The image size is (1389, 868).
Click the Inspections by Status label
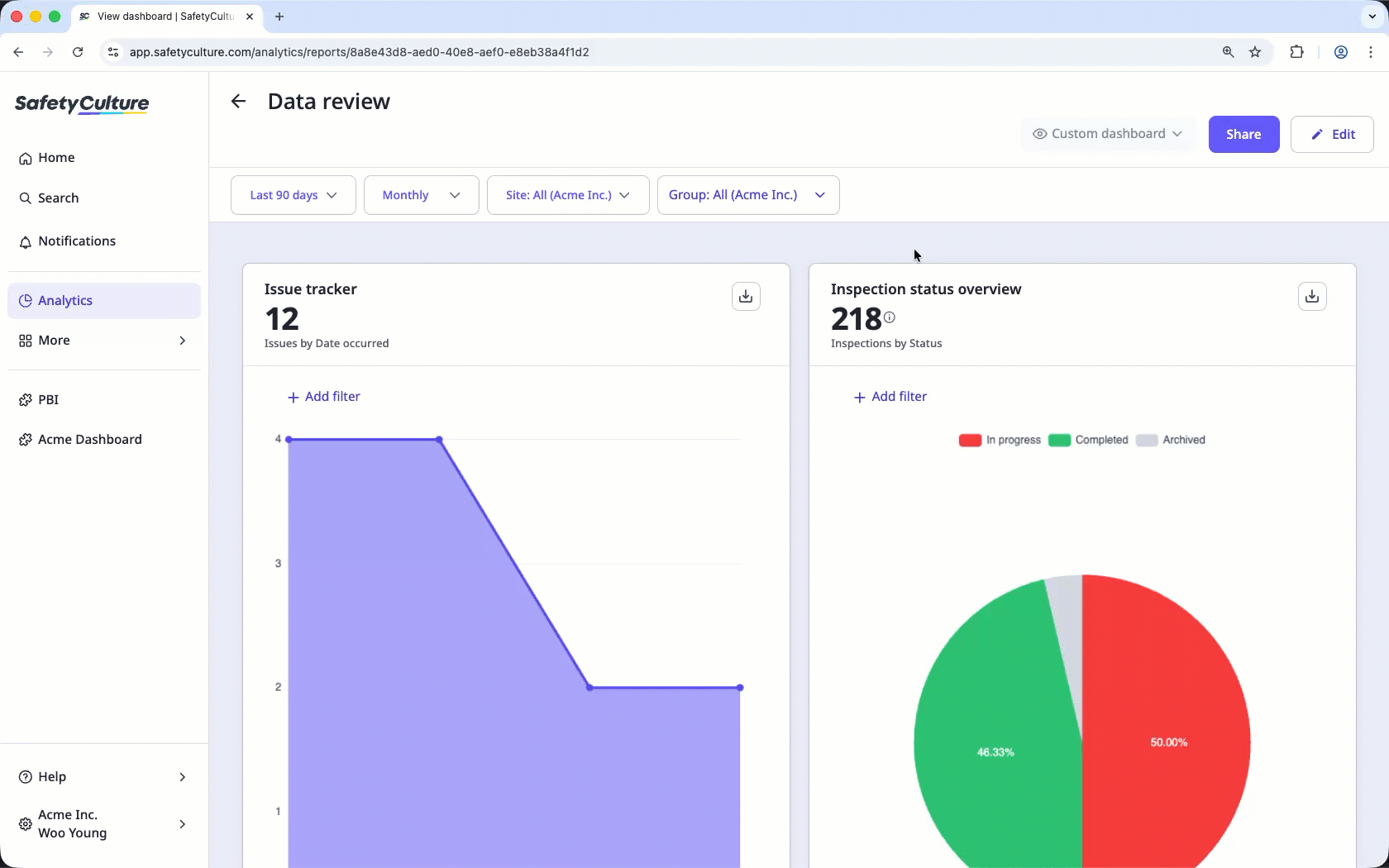pyautogui.click(x=886, y=344)
